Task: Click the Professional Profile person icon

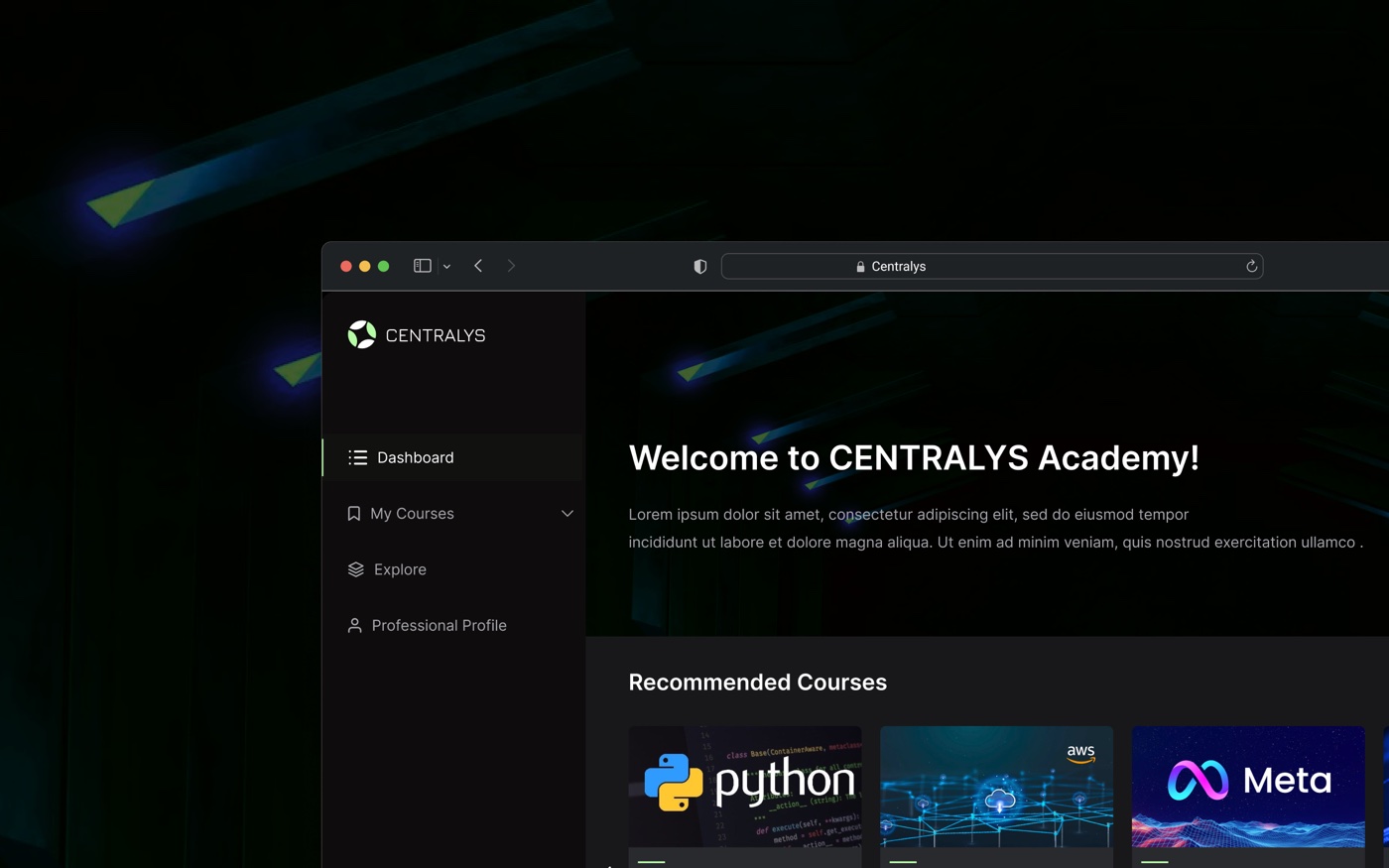Action: [354, 626]
